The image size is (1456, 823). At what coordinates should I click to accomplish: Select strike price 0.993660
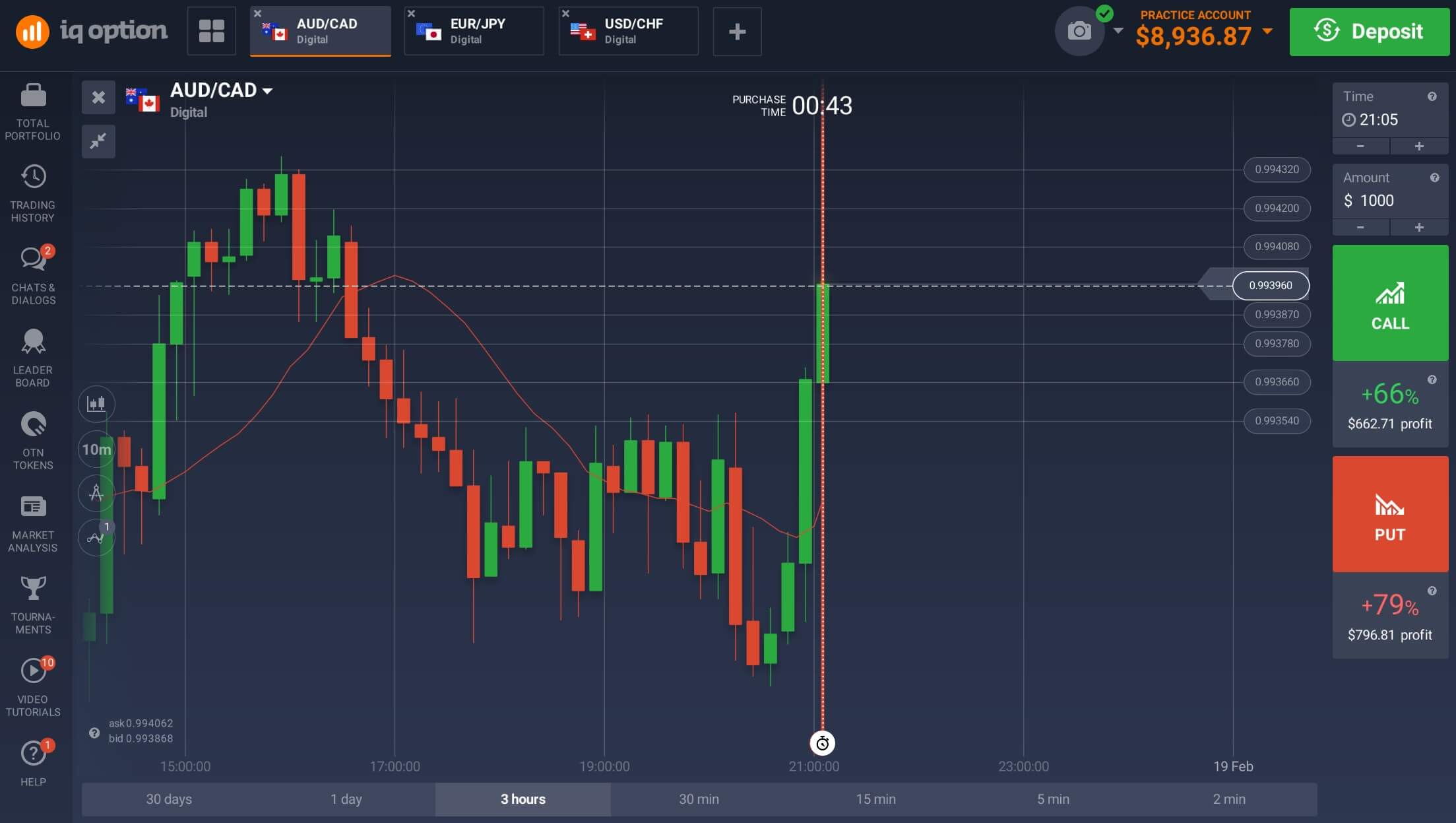(1277, 382)
